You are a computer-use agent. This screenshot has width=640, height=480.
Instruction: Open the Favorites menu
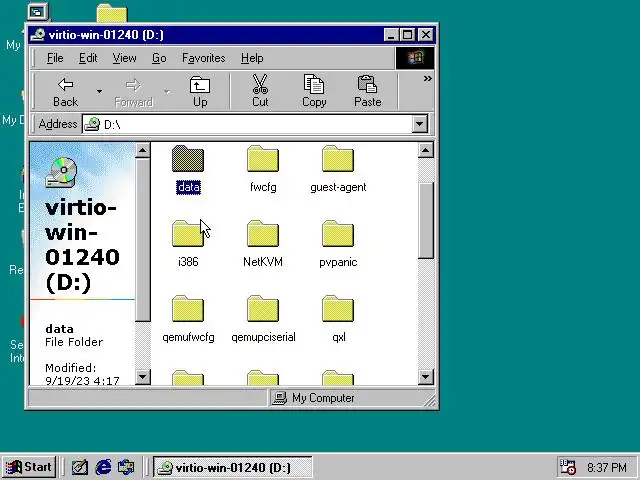pos(203,58)
